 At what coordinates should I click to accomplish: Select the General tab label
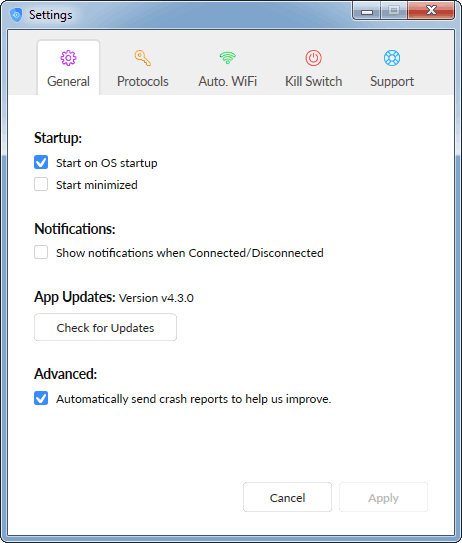click(x=68, y=82)
